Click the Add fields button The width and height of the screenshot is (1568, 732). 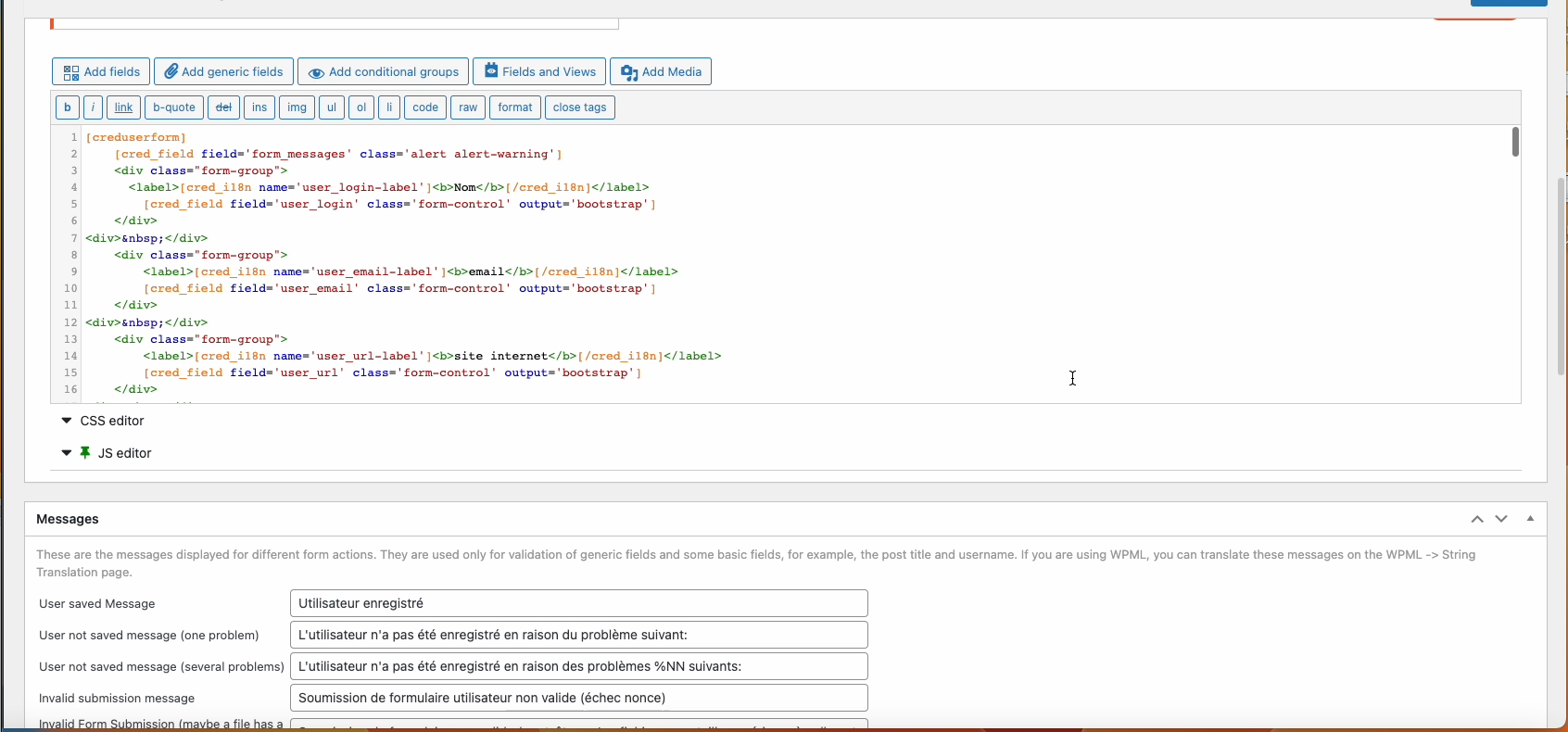tap(101, 71)
